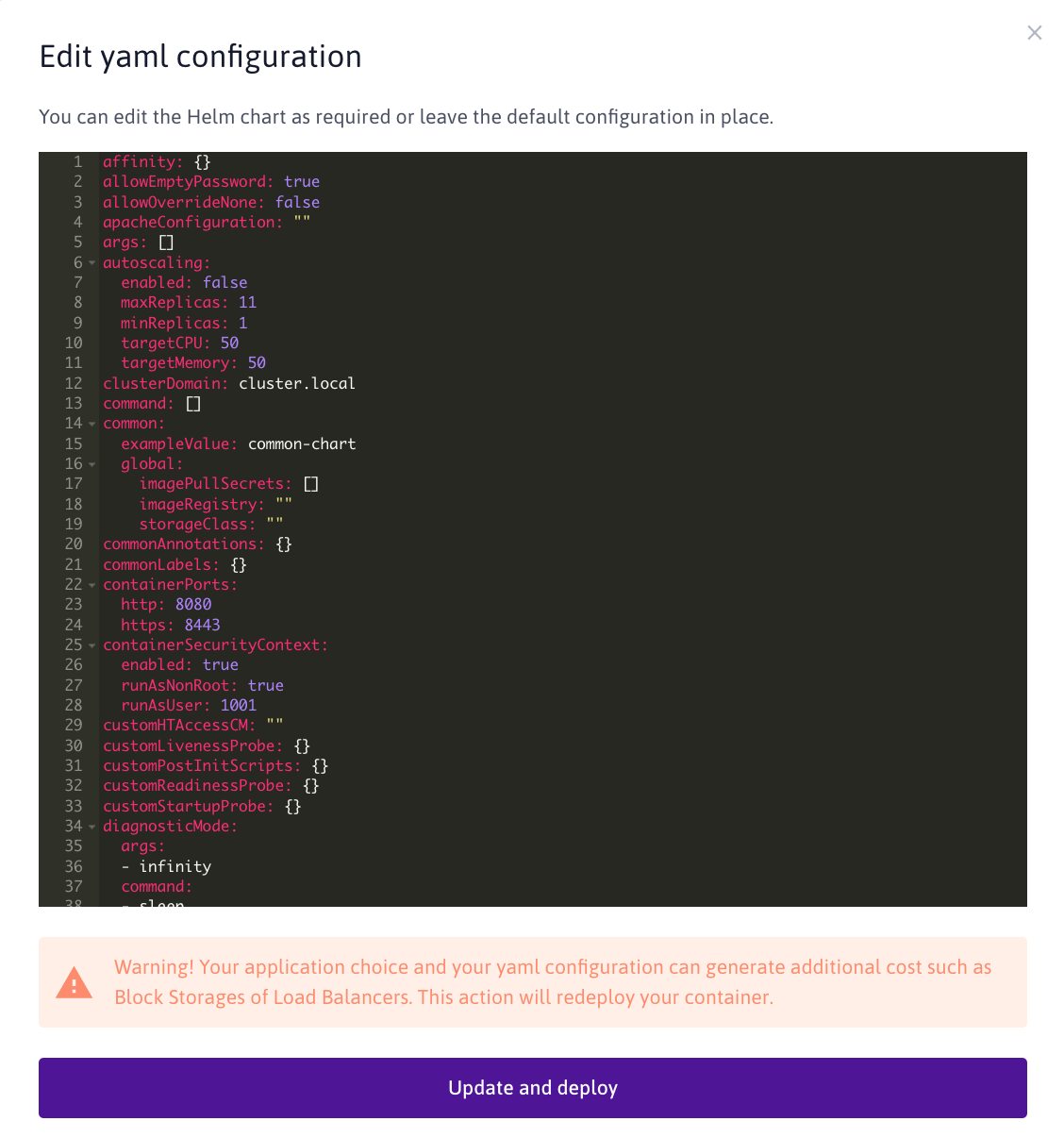Click the autoscaling enabled false value
1064x1138 pixels.
224,283
